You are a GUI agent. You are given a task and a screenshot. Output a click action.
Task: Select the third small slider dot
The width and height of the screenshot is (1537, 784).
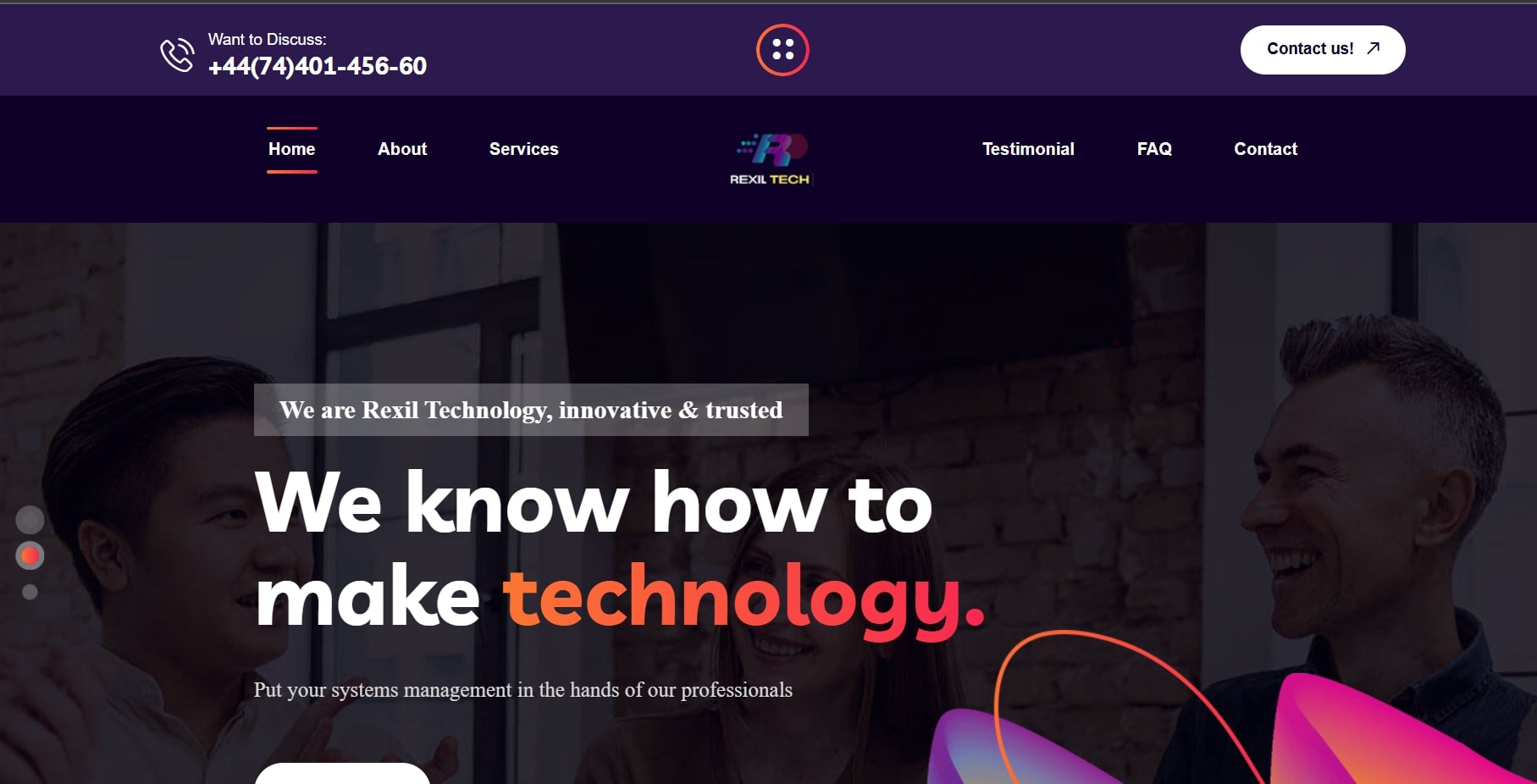tap(30, 592)
